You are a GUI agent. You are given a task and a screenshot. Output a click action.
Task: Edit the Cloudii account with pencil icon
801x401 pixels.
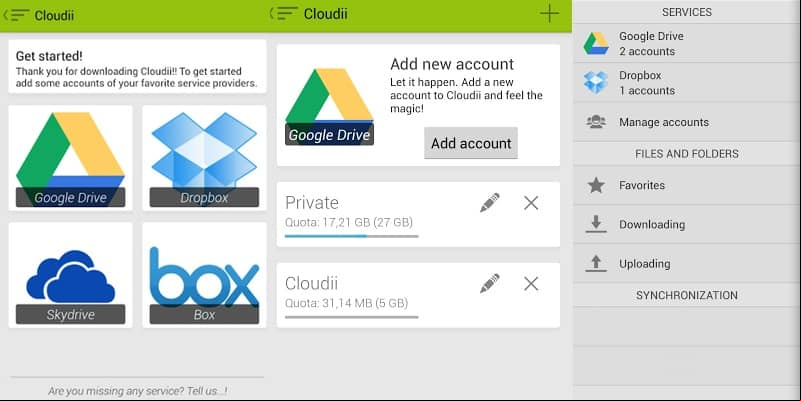coord(490,284)
